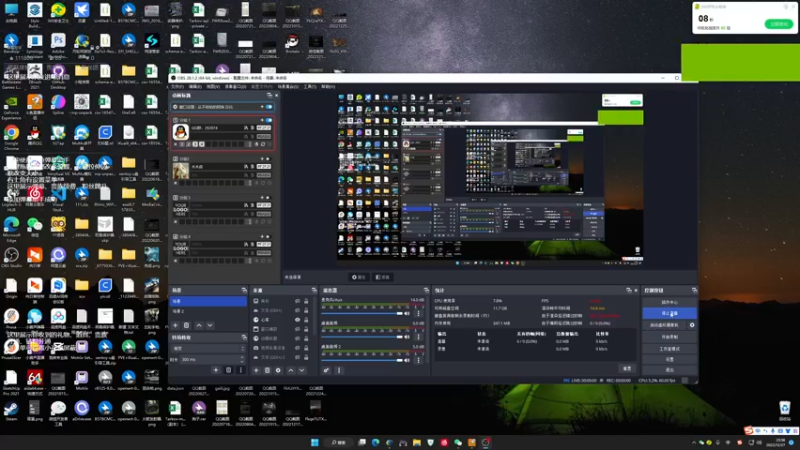Increase transition duration 300 ms stepper
The height and width of the screenshot is (450, 800).
(242, 357)
